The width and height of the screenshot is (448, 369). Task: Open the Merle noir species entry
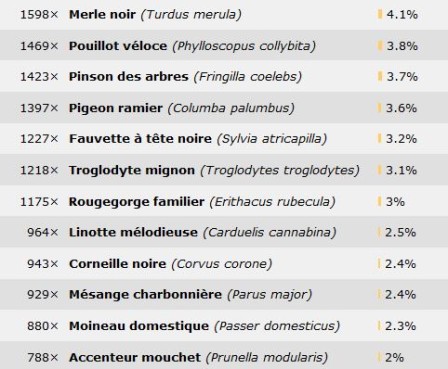pos(102,15)
